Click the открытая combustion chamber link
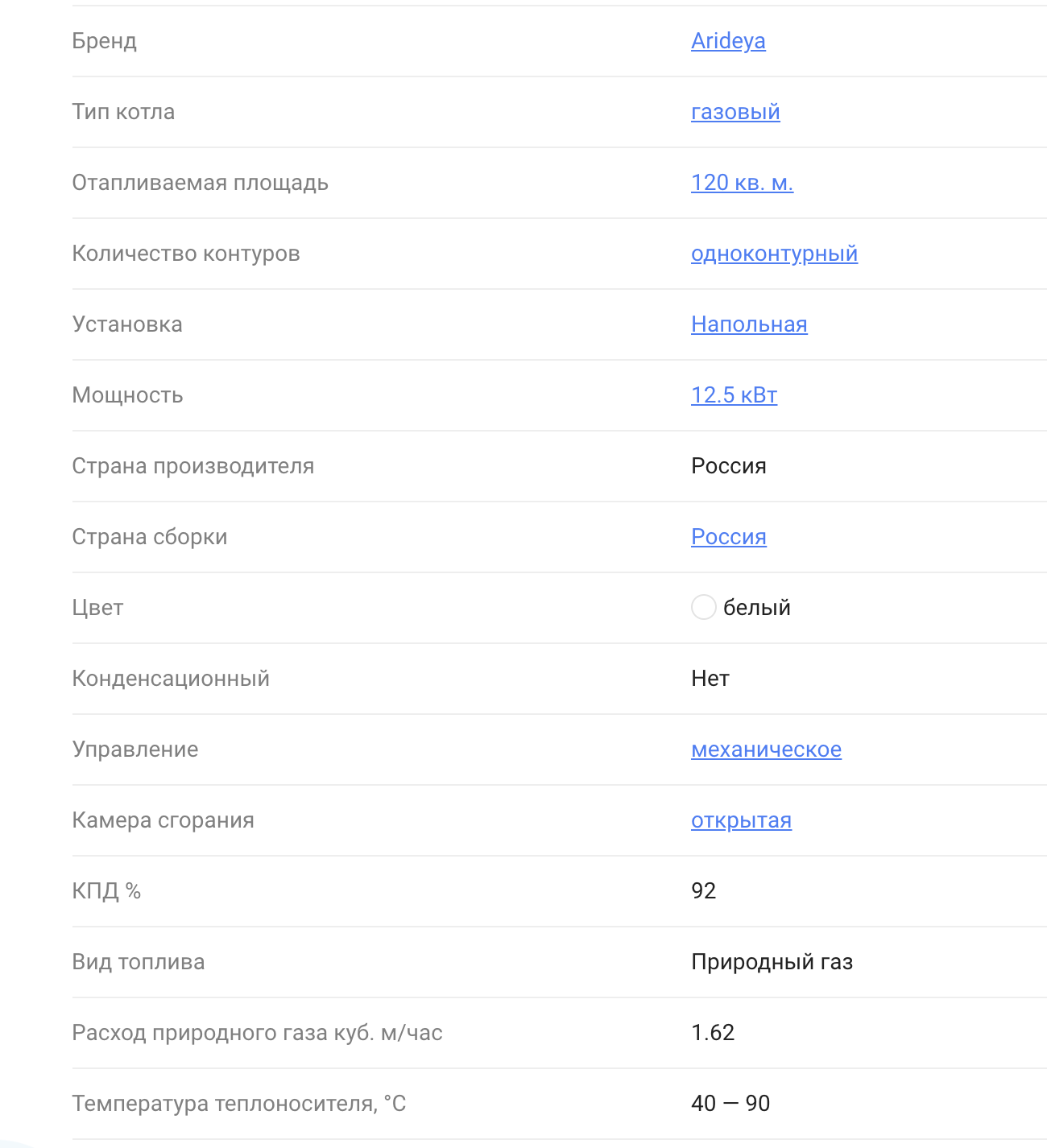Screen dimensions: 1047x1148 point(741,820)
